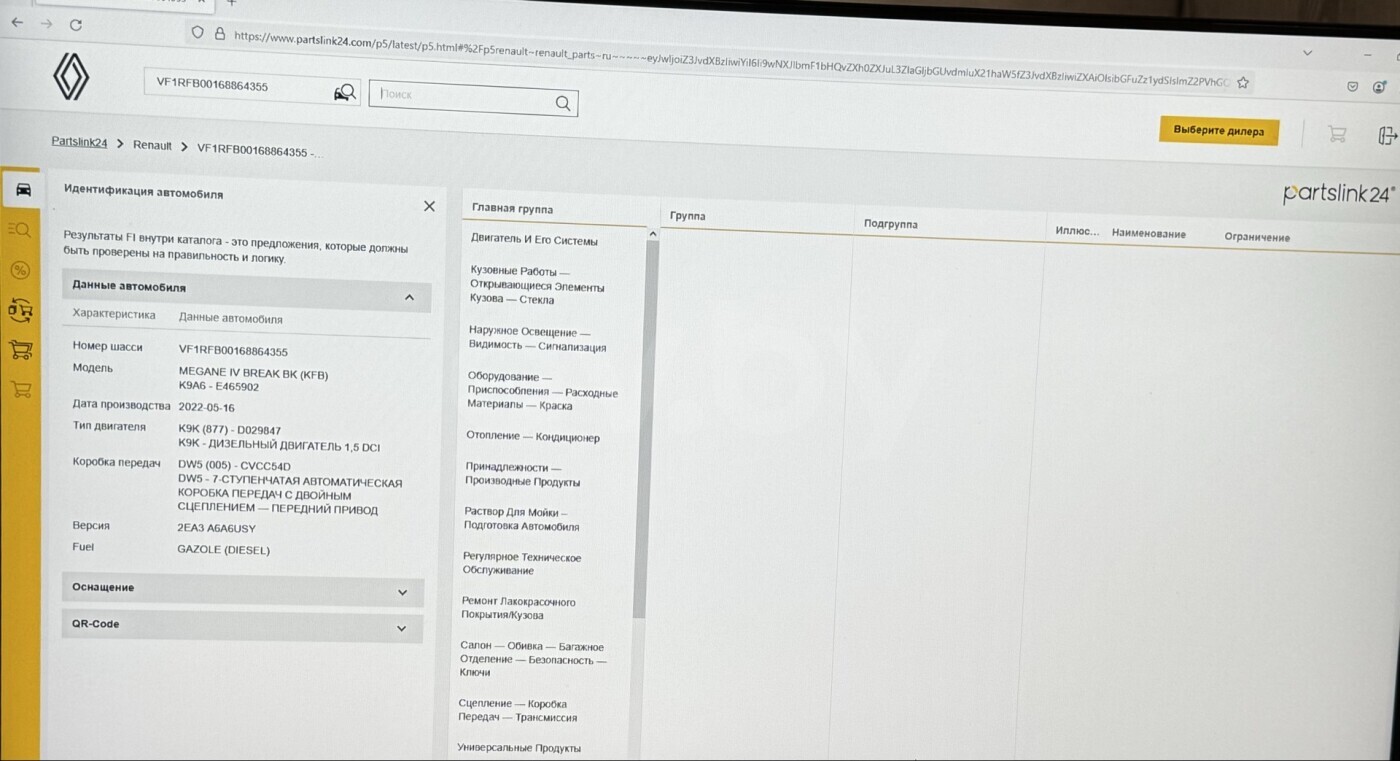
Task: Click the Номер шасси value in vehicle data
Action: pos(233,351)
